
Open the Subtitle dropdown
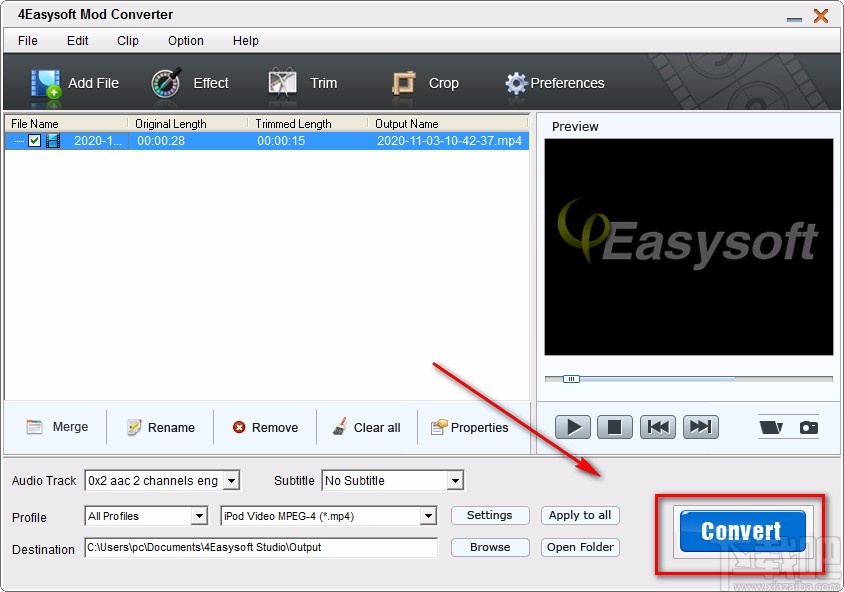click(455, 480)
